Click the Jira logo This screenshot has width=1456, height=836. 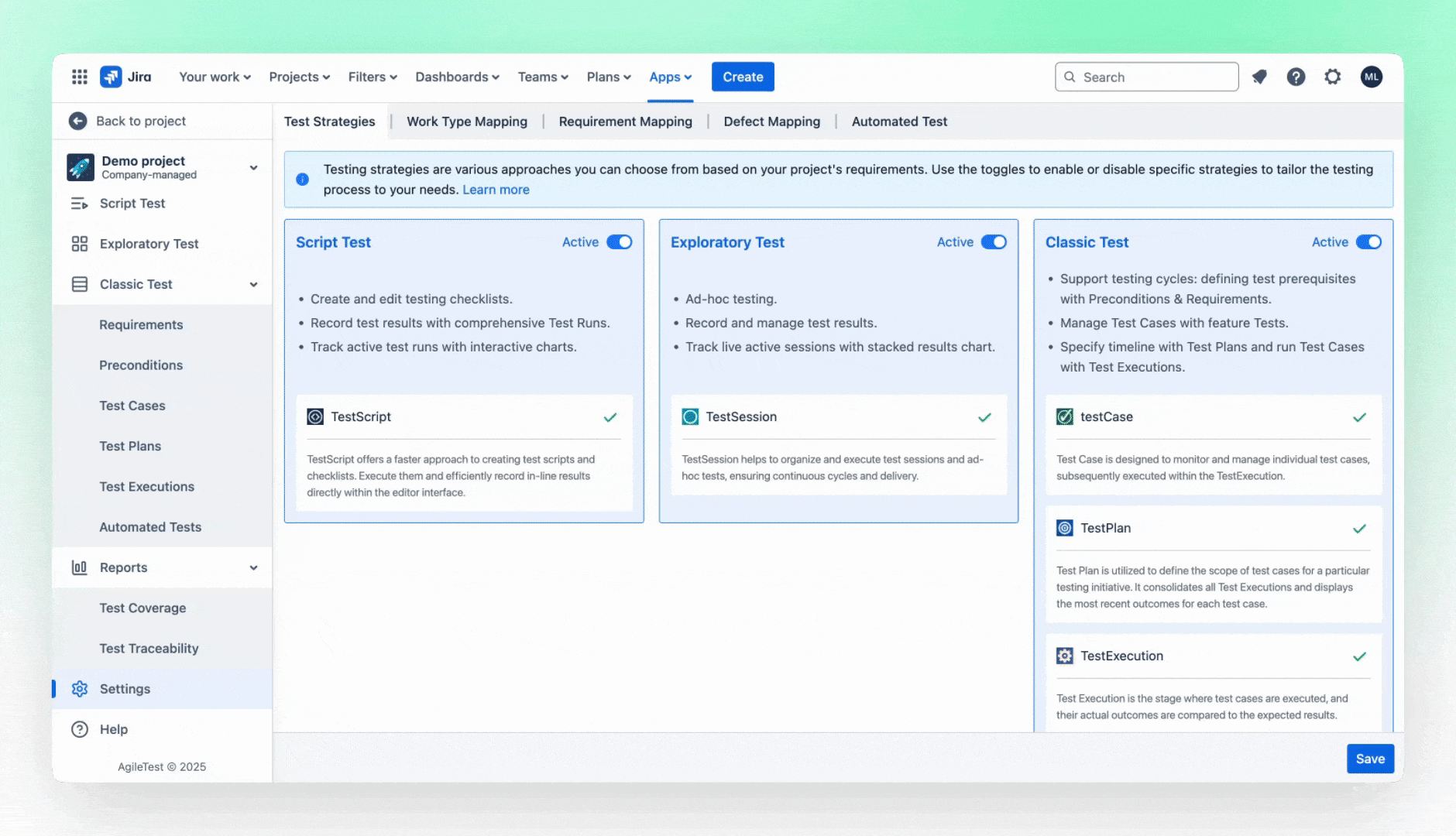point(112,77)
